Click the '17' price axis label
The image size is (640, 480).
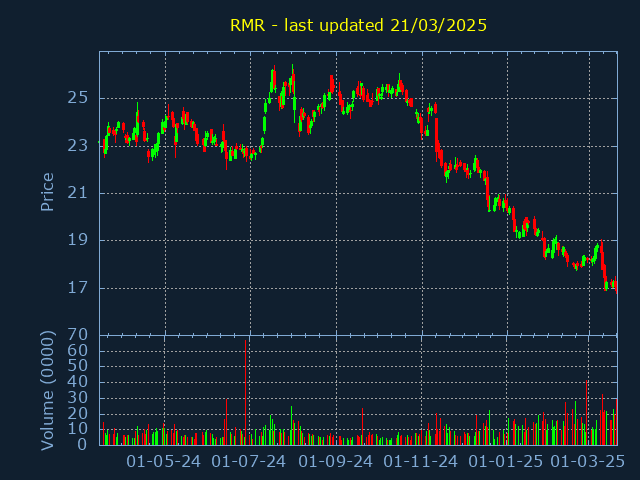(x=78, y=288)
